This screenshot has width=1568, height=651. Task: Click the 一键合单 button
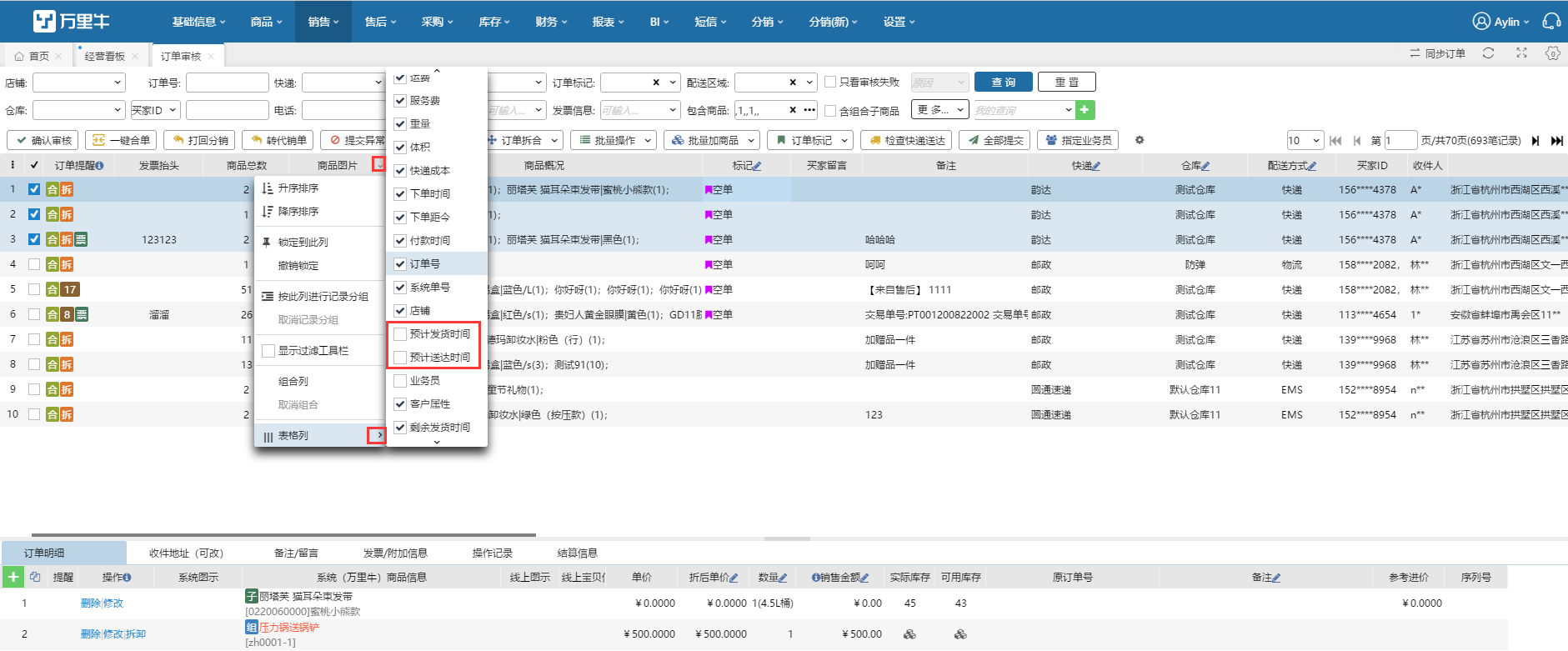(x=121, y=140)
